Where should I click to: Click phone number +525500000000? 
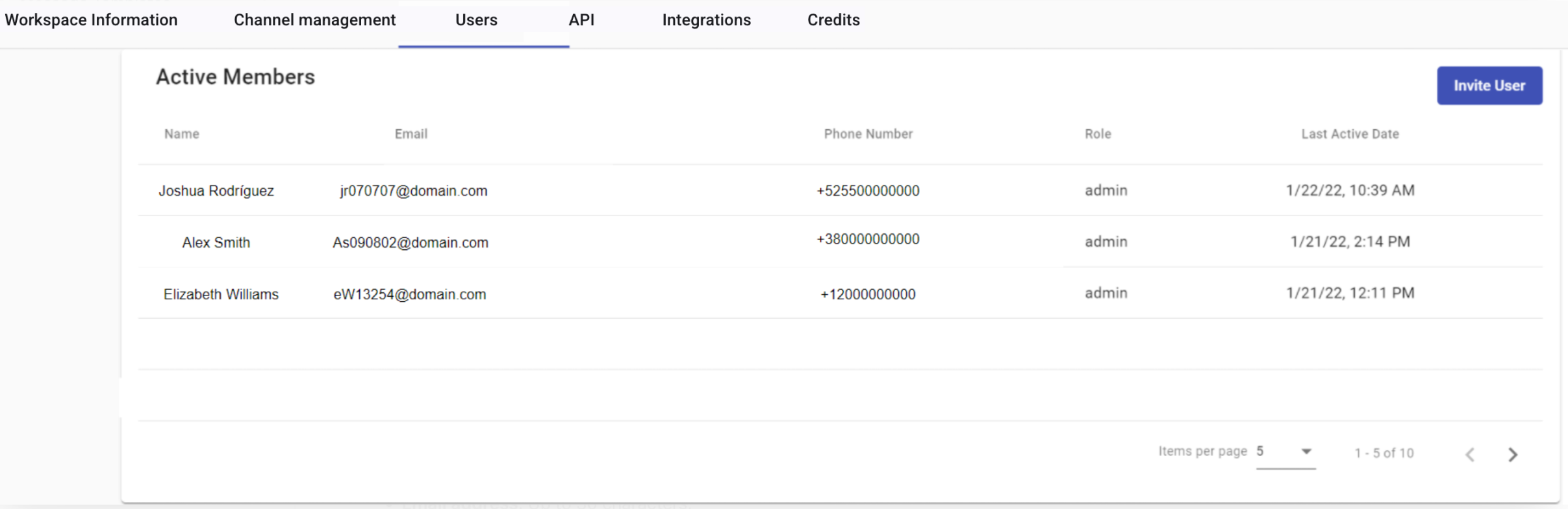[868, 191]
